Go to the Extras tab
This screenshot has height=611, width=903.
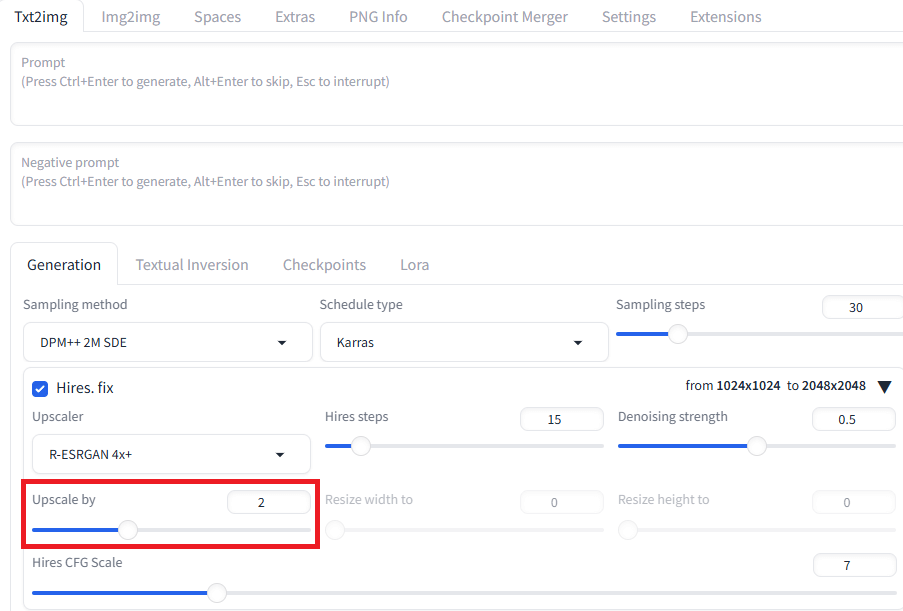pos(295,17)
